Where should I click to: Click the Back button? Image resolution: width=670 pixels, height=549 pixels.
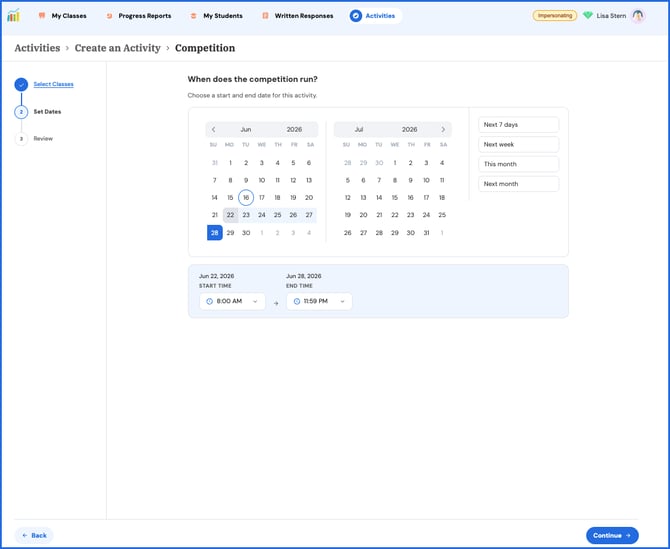(x=34, y=535)
